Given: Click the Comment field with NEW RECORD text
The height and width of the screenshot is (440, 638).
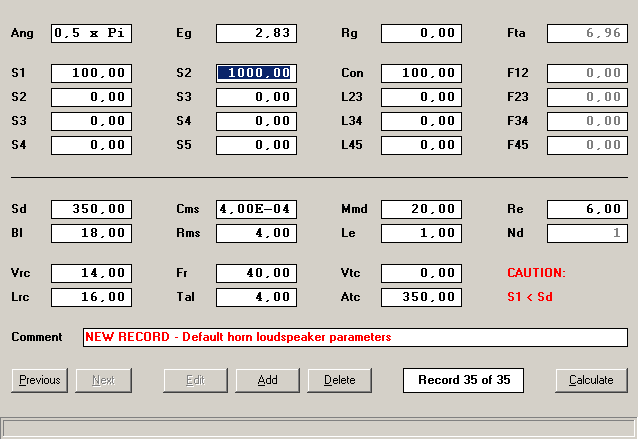Looking at the screenshot, I should pyautogui.click(x=355, y=337).
